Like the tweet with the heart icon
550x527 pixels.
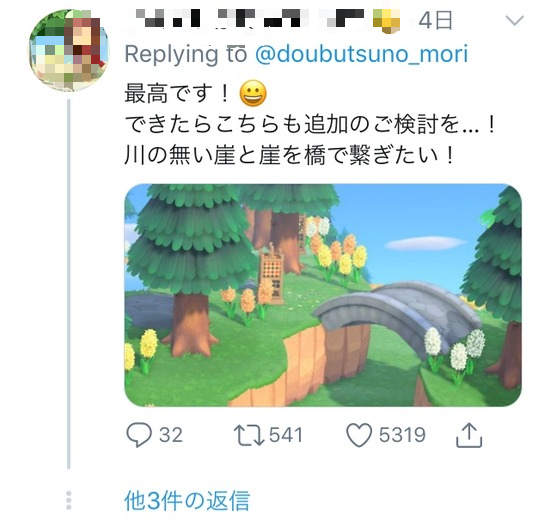359,435
